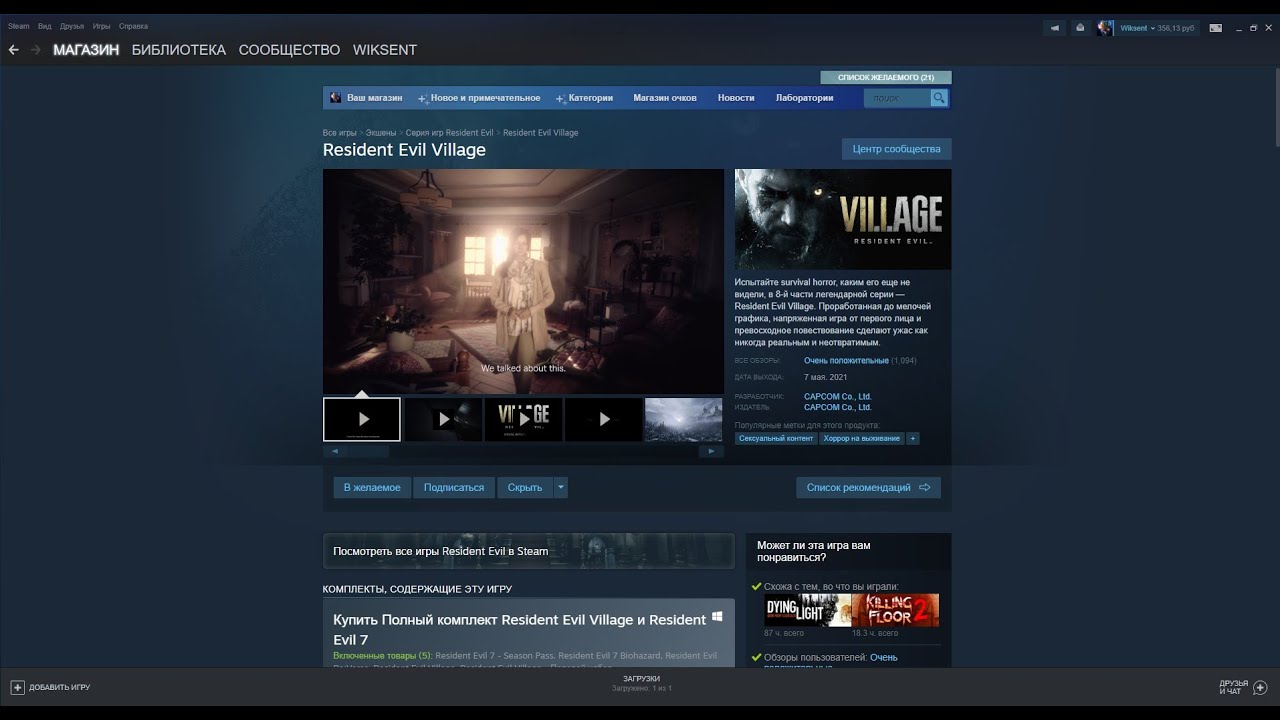The width and height of the screenshot is (1280, 720).
Task: Click the Все игры breadcrumb
Action: coord(340,133)
